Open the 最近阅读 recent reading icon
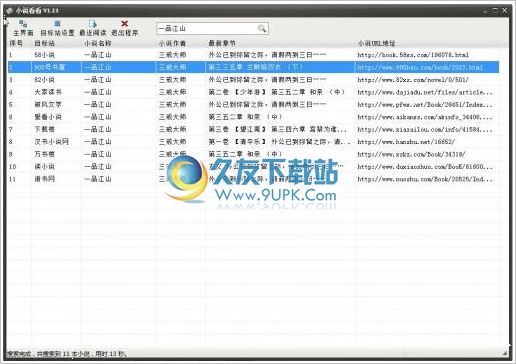 (93, 28)
